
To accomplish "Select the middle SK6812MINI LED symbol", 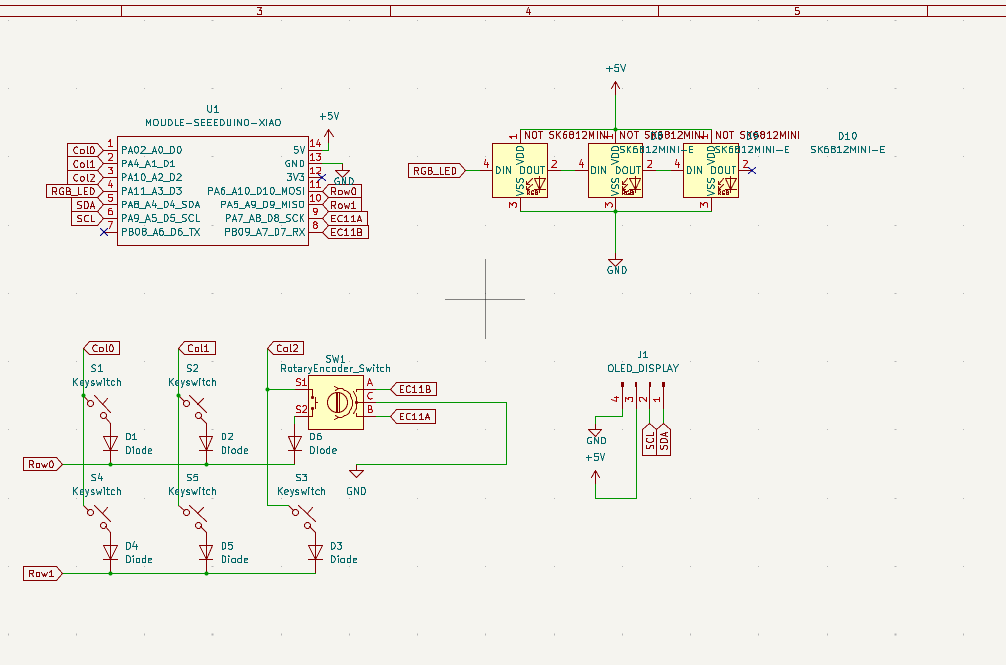I will (x=615, y=171).
